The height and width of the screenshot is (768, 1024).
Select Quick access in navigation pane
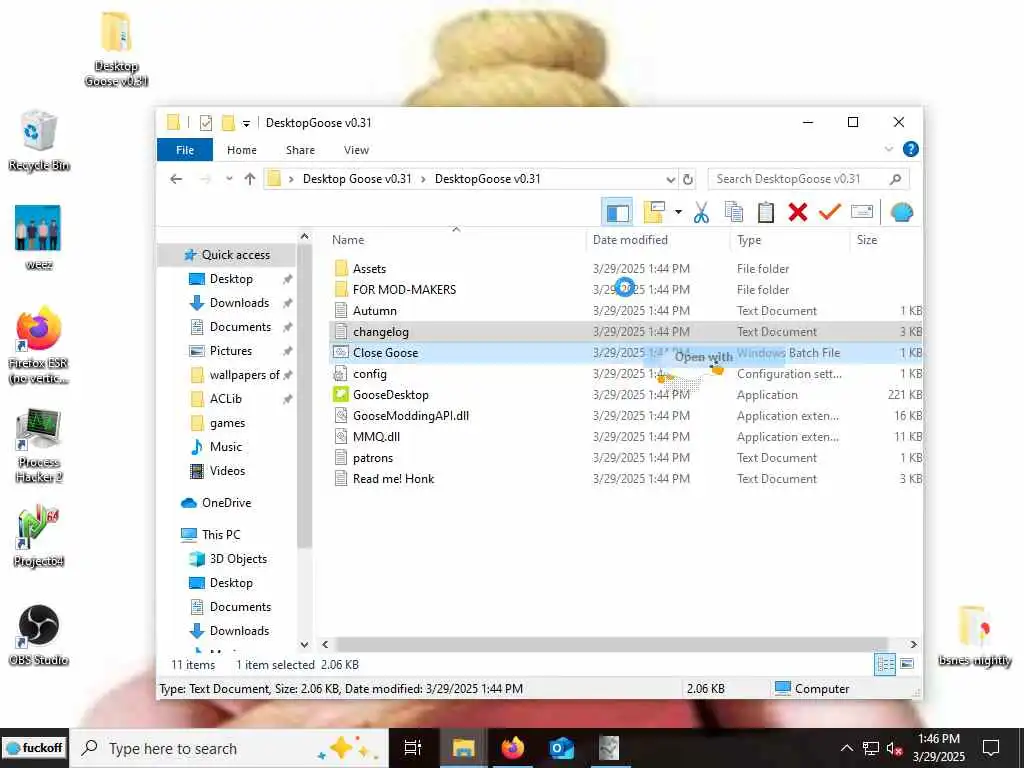[x=227, y=255]
